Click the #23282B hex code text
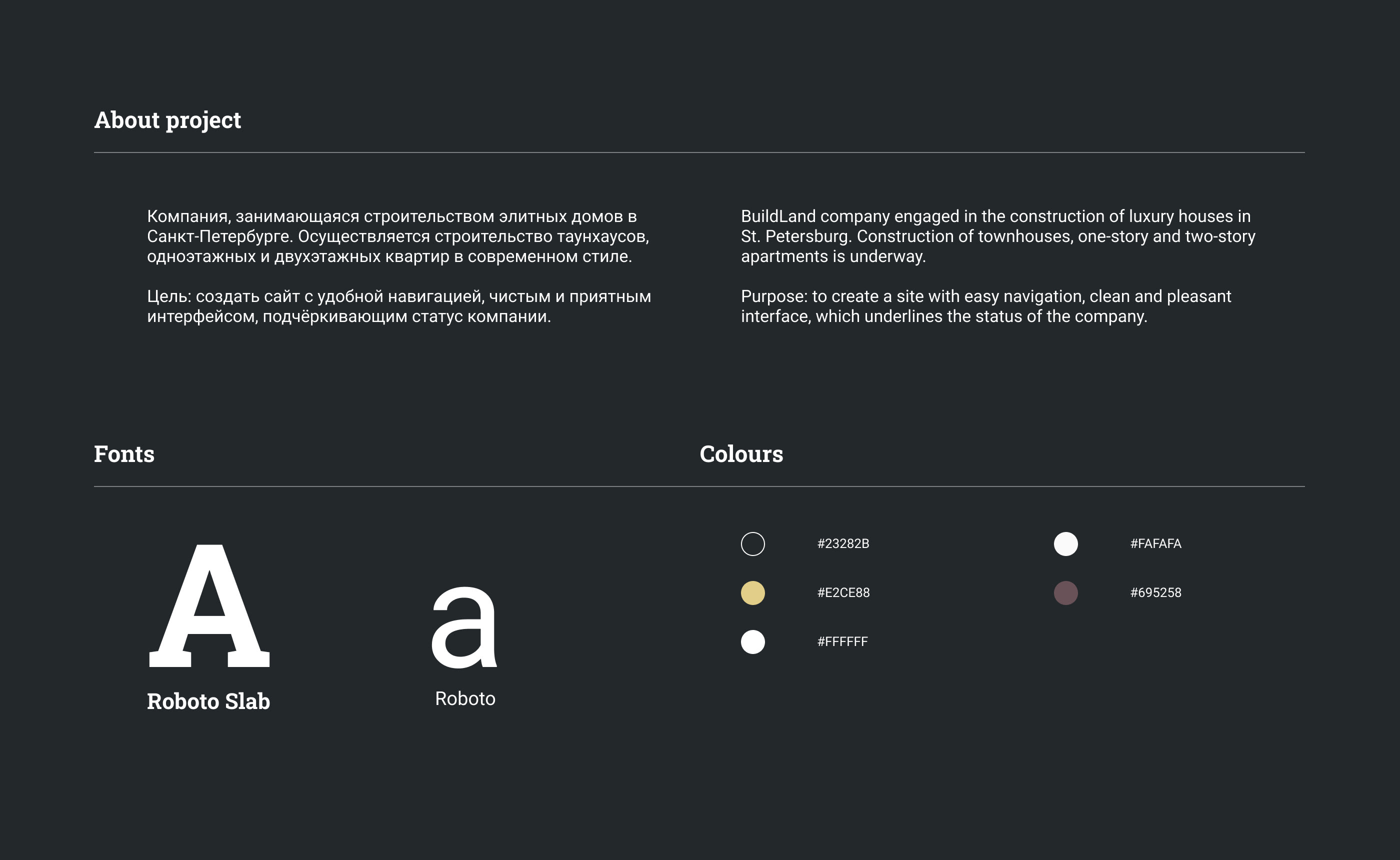The image size is (1400, 860). (842, 544)
